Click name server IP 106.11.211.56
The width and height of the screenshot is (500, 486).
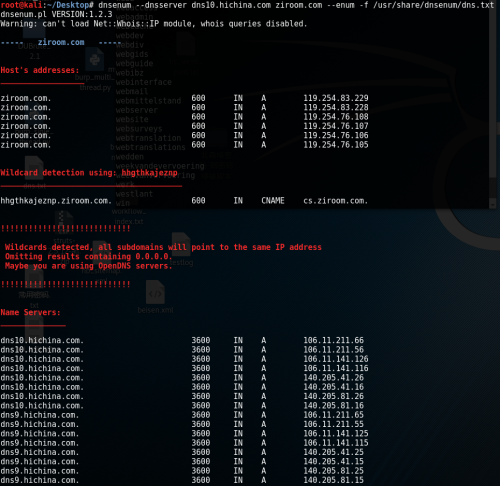[333, 350]
